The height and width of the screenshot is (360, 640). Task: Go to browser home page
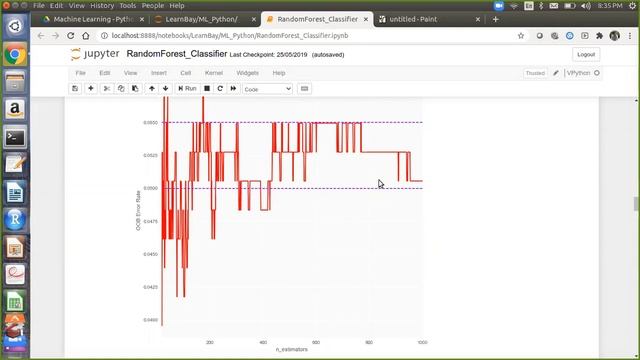(x=86, y=36)
